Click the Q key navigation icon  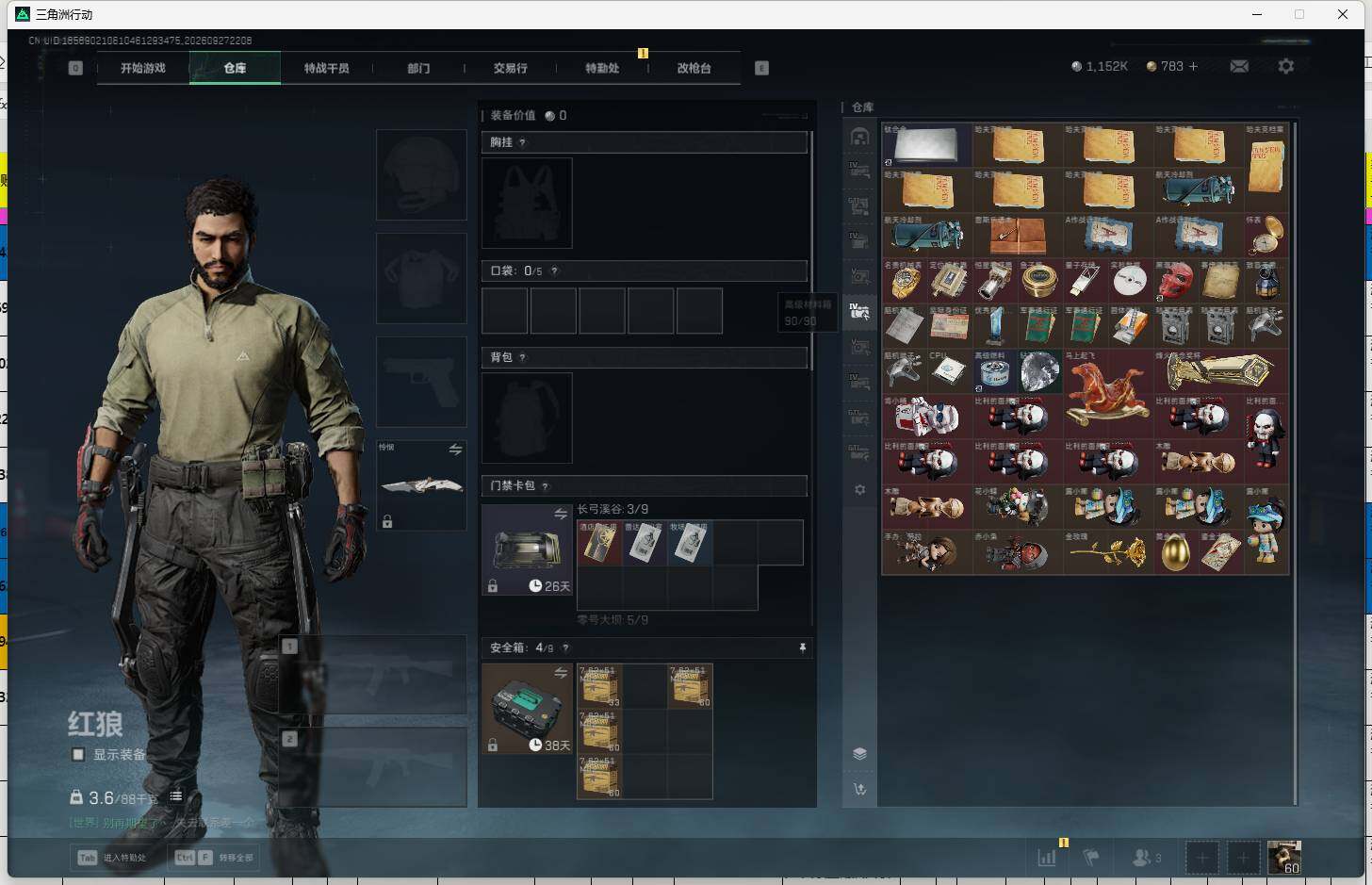[75, 68]
